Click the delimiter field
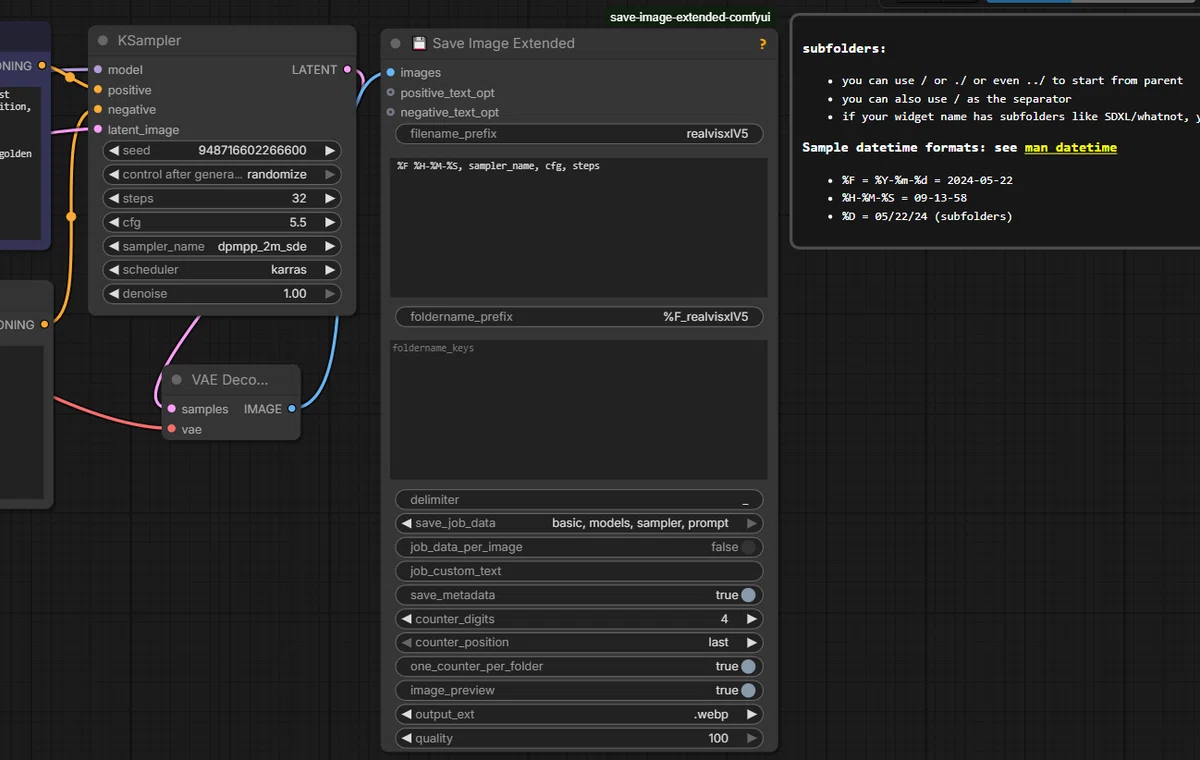The image size is (1200, 760). 579,500
